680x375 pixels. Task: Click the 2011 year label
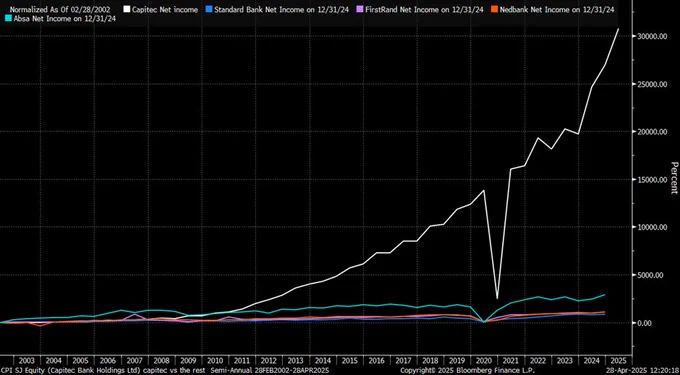(242, 360)
